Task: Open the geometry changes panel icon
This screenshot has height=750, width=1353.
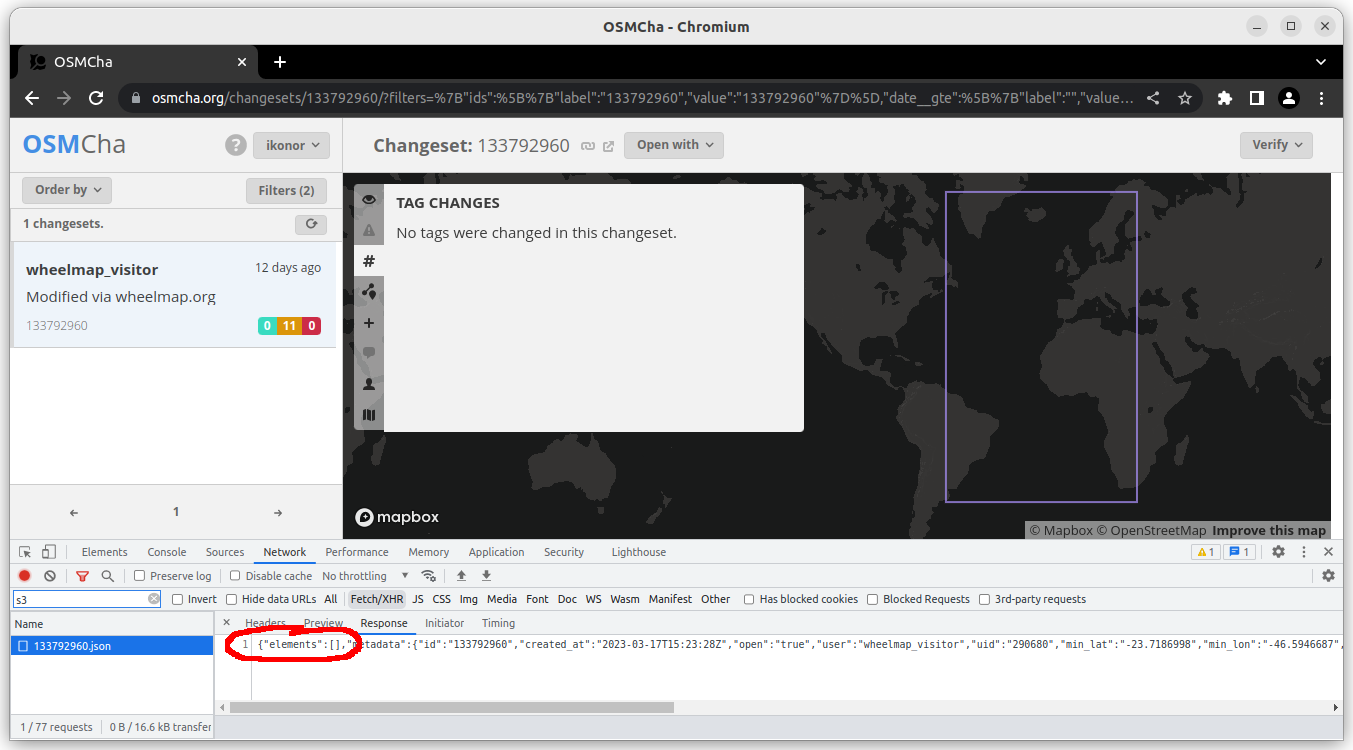Action: coord(369,292)
